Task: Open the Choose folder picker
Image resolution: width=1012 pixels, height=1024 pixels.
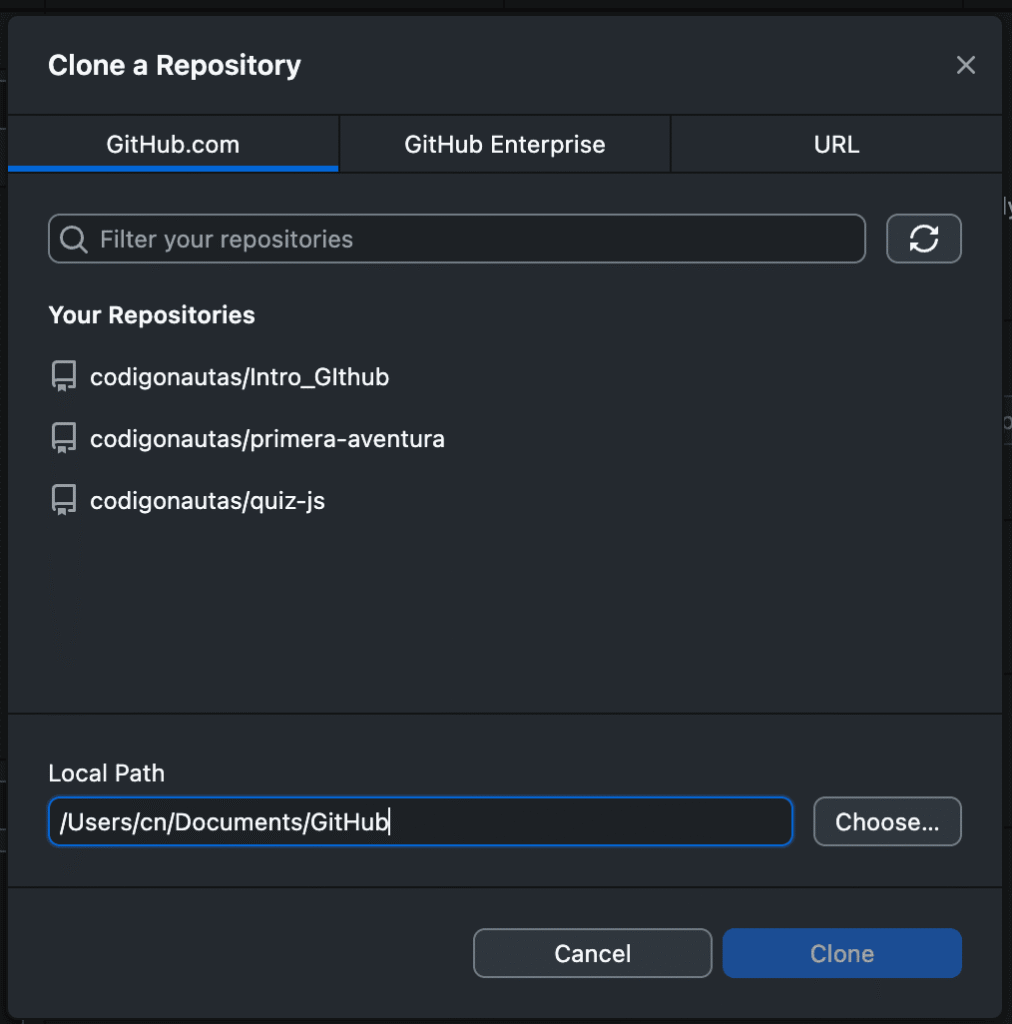Action: click(x=886, y=821)
